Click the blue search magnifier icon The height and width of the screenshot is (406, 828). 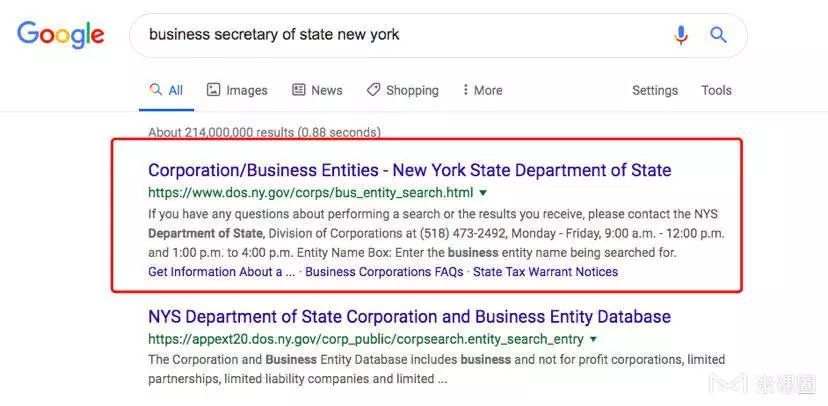pyautogui.click(x=718, y=35)
